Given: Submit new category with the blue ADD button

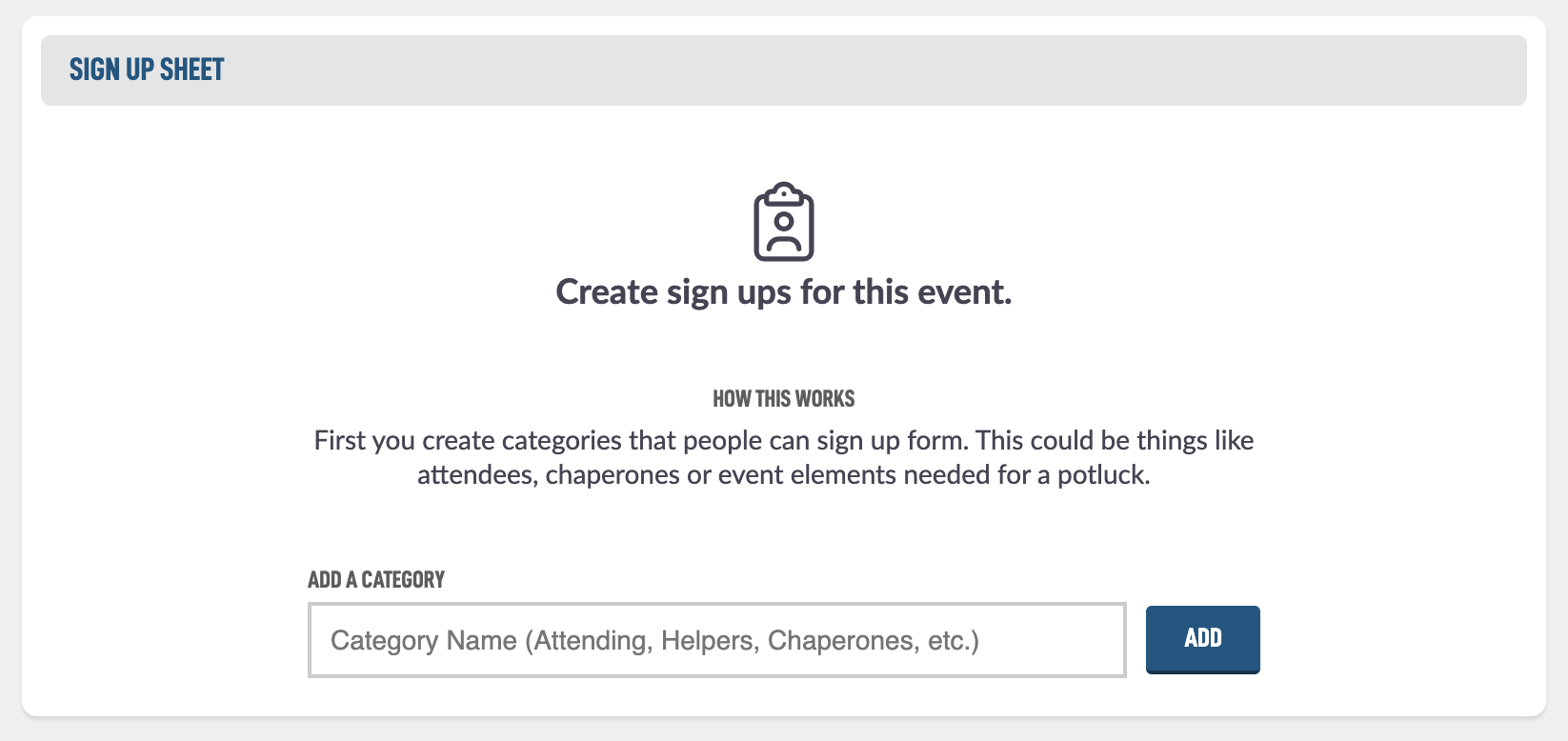Looking at the screenshot, I should click(x=1202, y=639).
